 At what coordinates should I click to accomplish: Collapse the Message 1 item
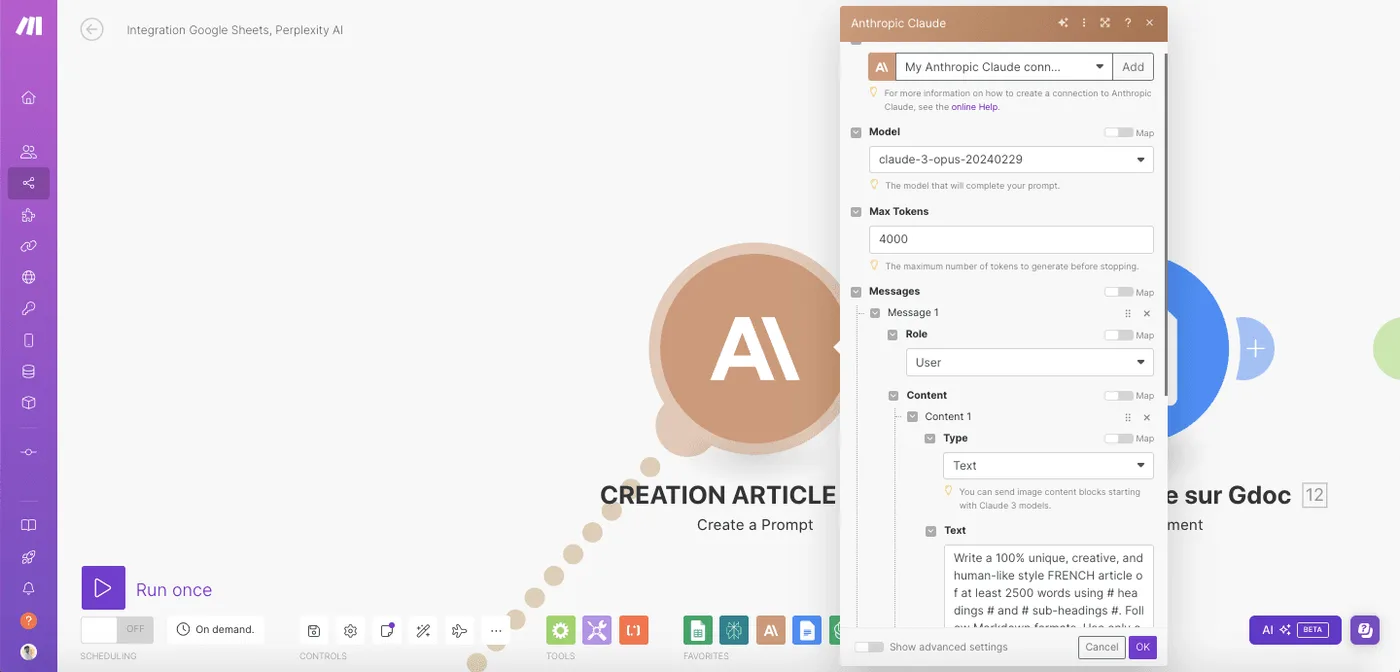875,313
